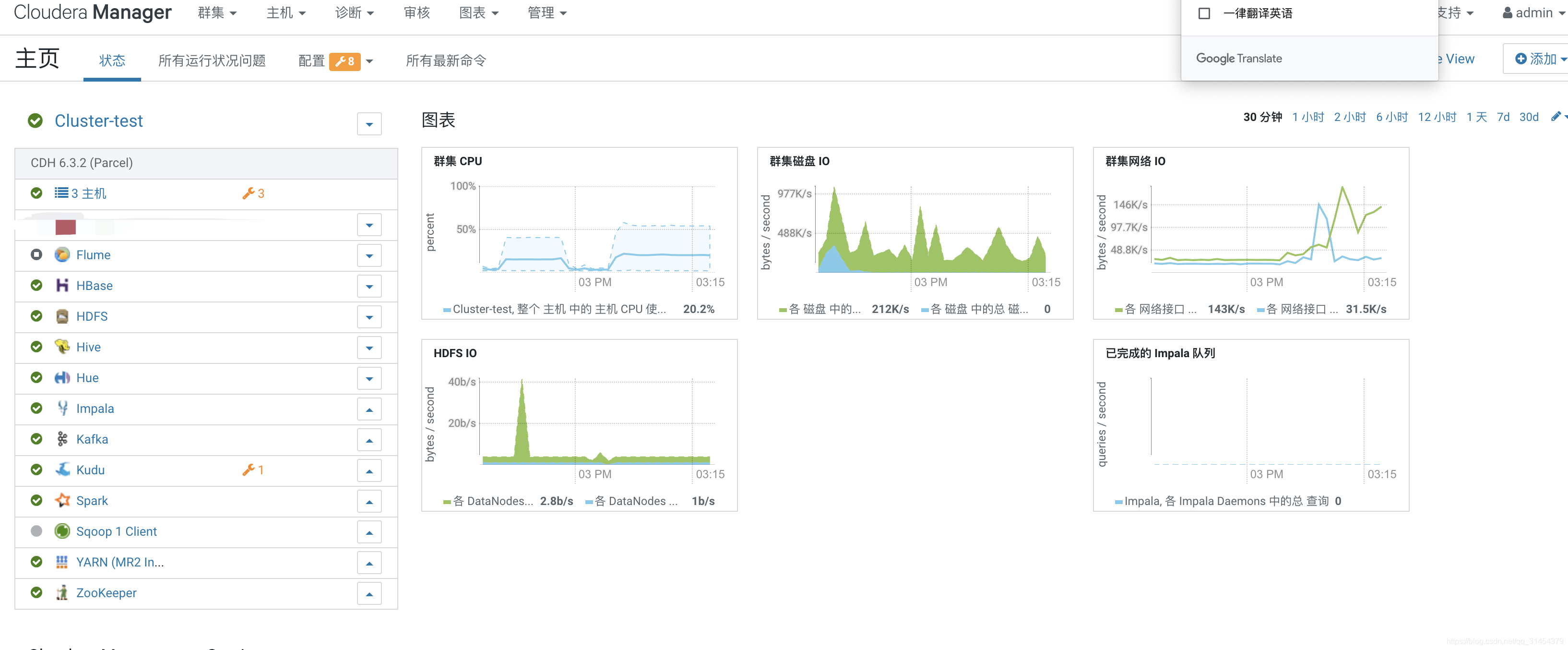Open the HDFS service actions dropdown
The width and height of the screenshot is (1568, 650).
click(369, 317)
